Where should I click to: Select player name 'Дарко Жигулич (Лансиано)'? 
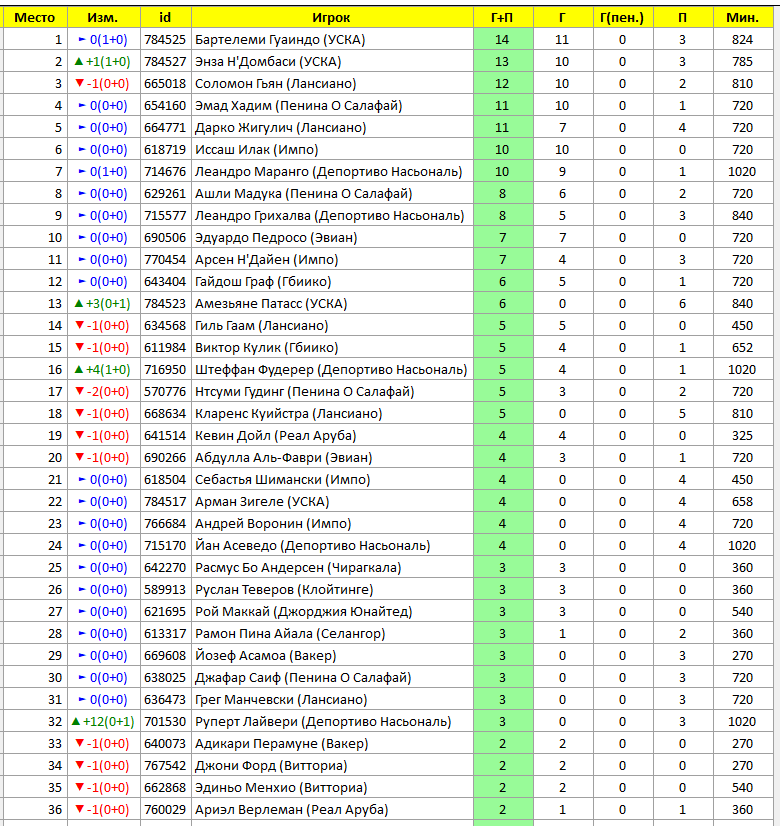(x=281, y=127)
